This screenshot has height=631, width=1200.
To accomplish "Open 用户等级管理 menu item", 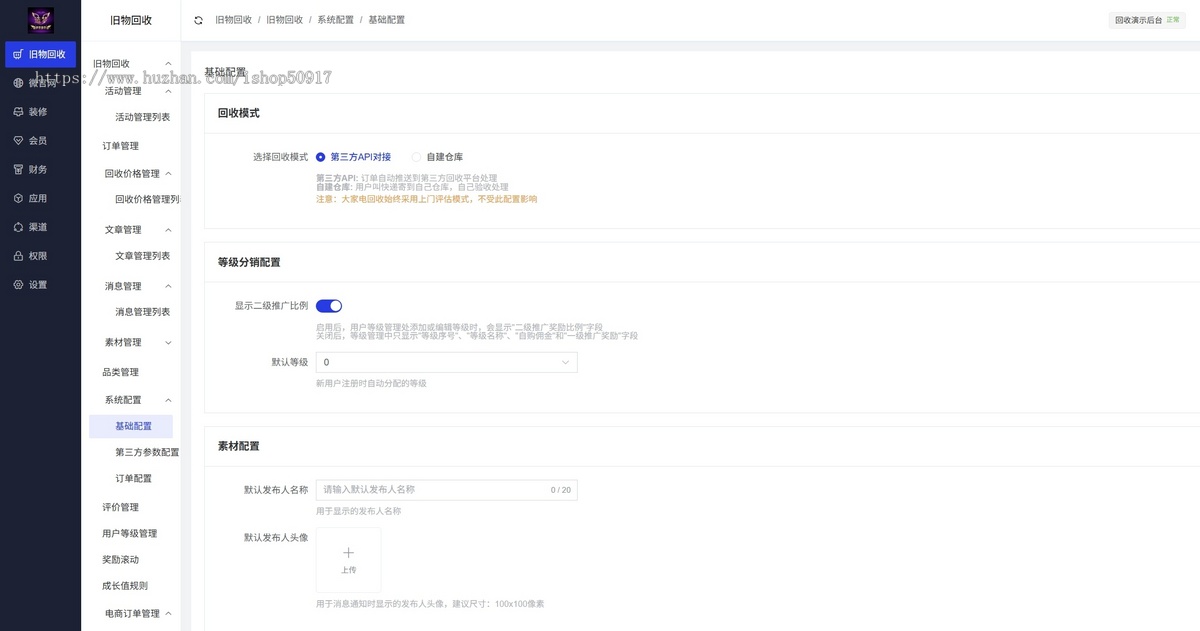I will 131,533.
